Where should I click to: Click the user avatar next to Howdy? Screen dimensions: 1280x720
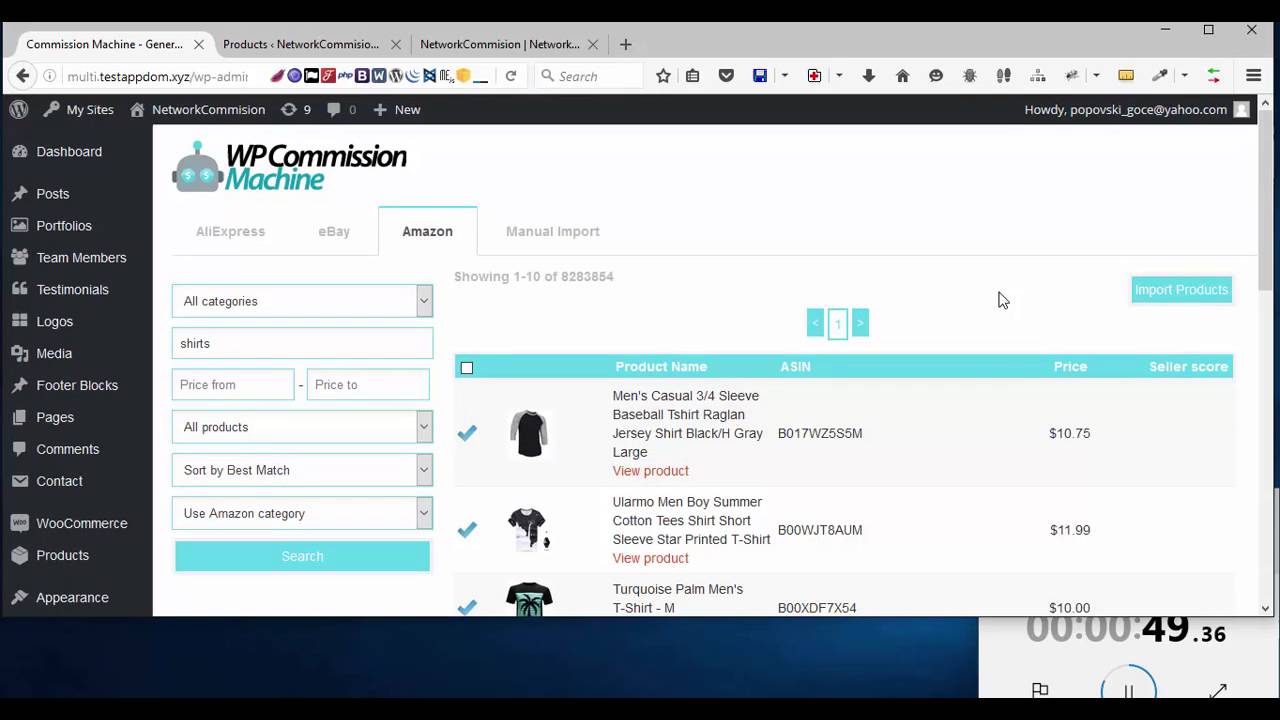point(1241,109)
